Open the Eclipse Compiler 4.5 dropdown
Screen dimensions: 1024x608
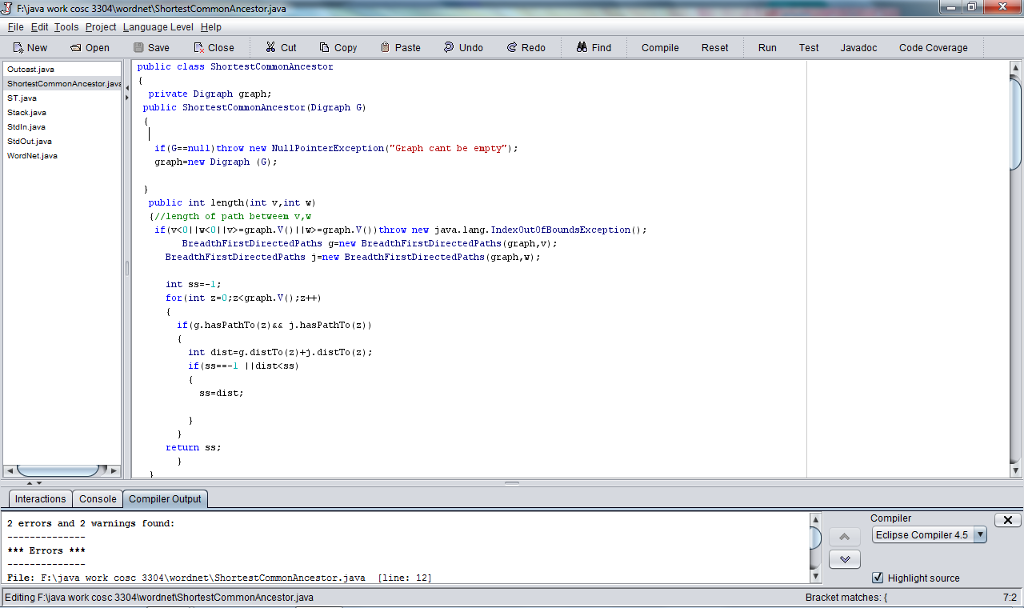tap(928, 535)
